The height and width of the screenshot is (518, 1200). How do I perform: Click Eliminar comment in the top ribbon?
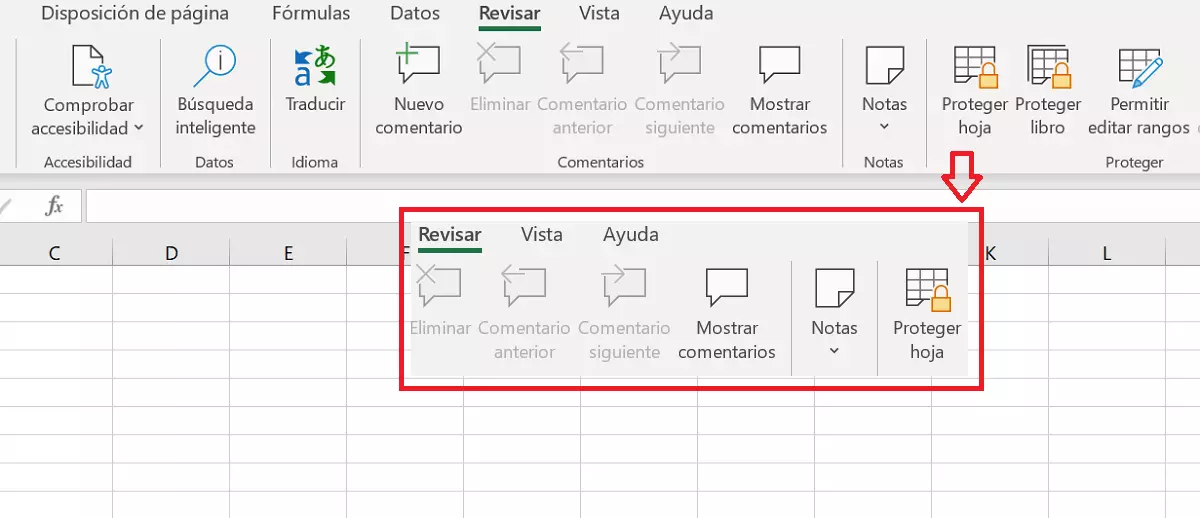[499, 80]
